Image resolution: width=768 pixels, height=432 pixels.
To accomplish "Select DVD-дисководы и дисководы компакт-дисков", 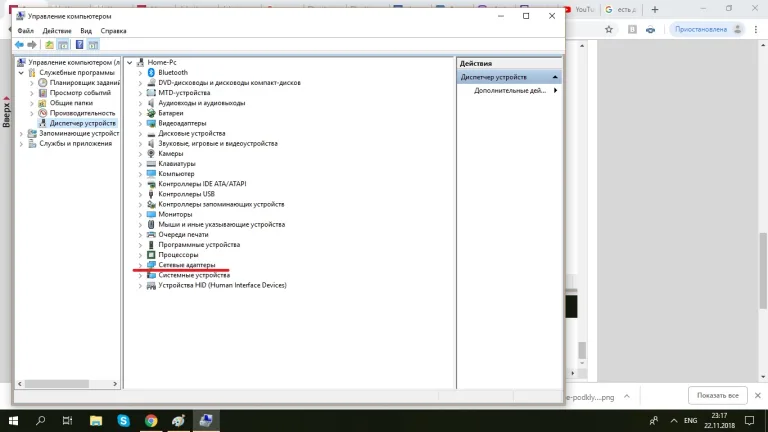I will tap(229, 83).
